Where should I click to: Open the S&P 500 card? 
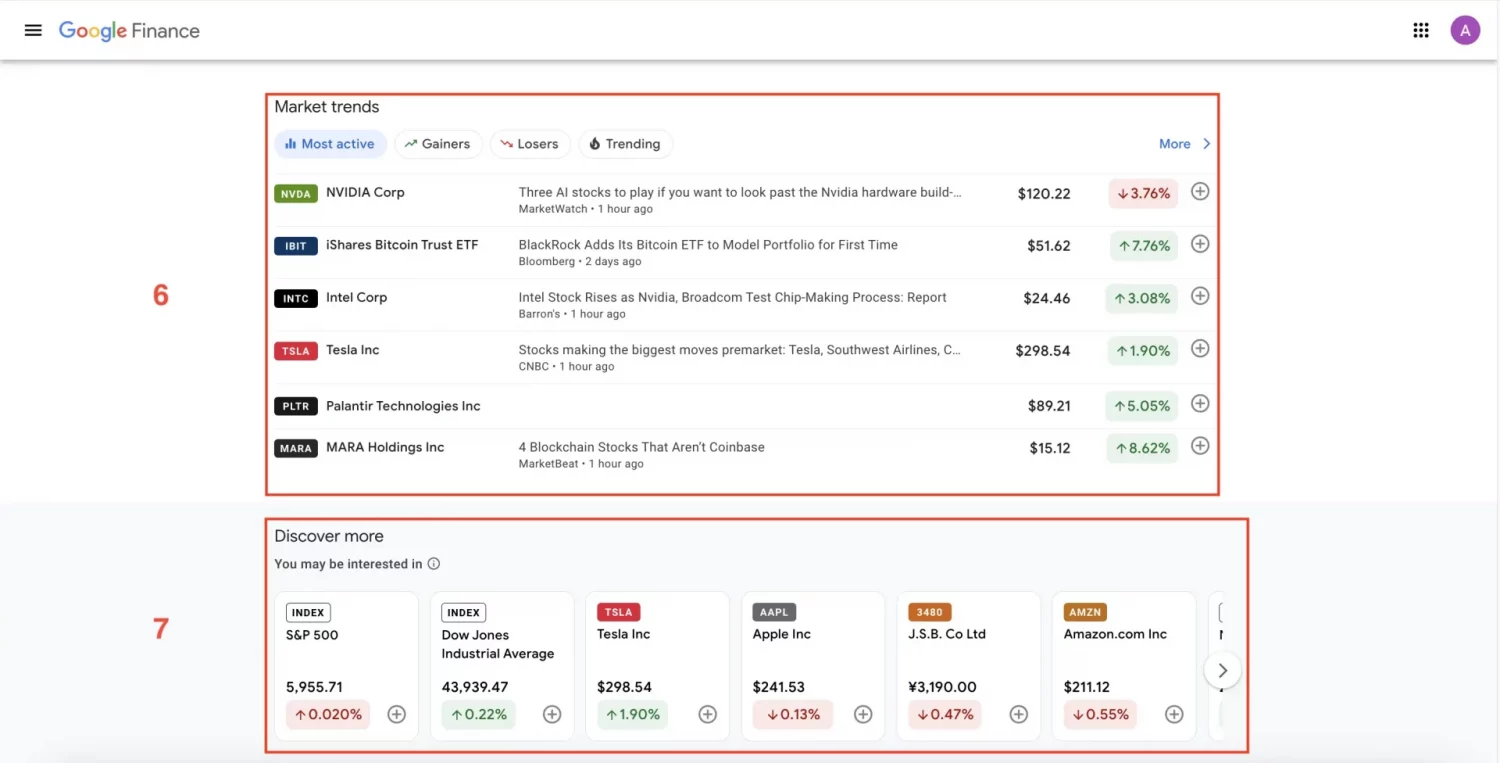pos(347,666)
